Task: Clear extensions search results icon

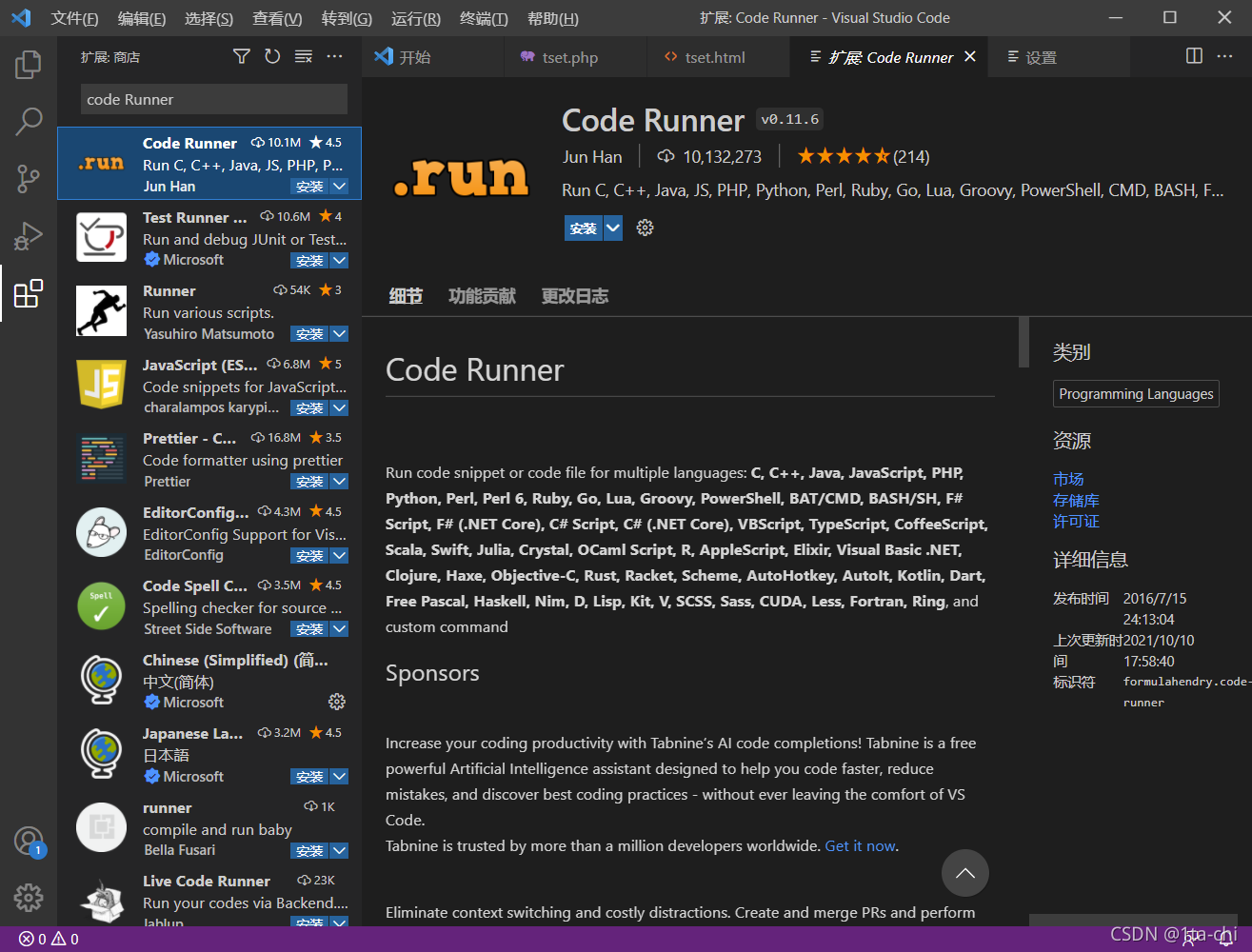Action: pos(304,57)
